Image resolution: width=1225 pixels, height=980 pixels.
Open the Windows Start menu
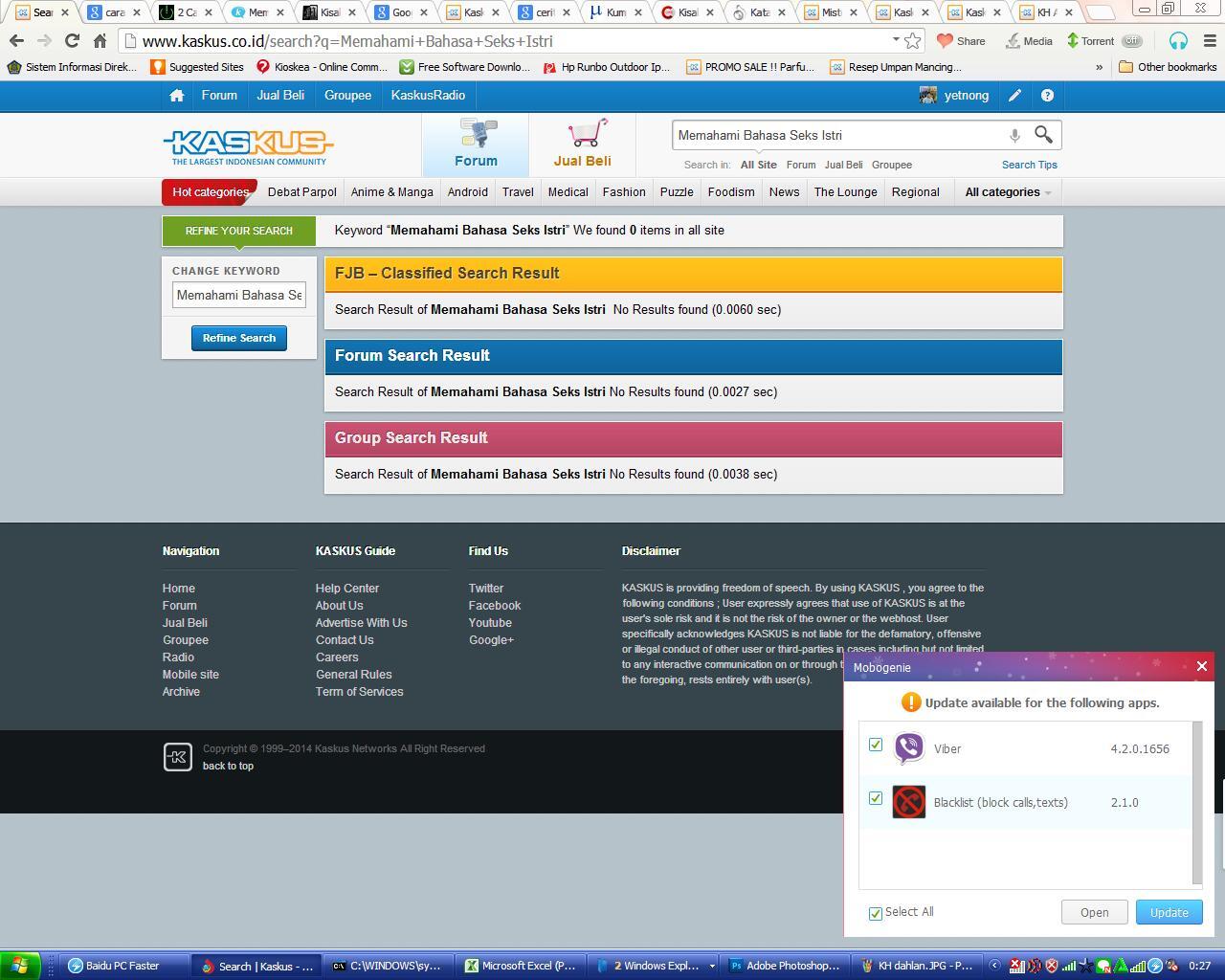[20, 966]
